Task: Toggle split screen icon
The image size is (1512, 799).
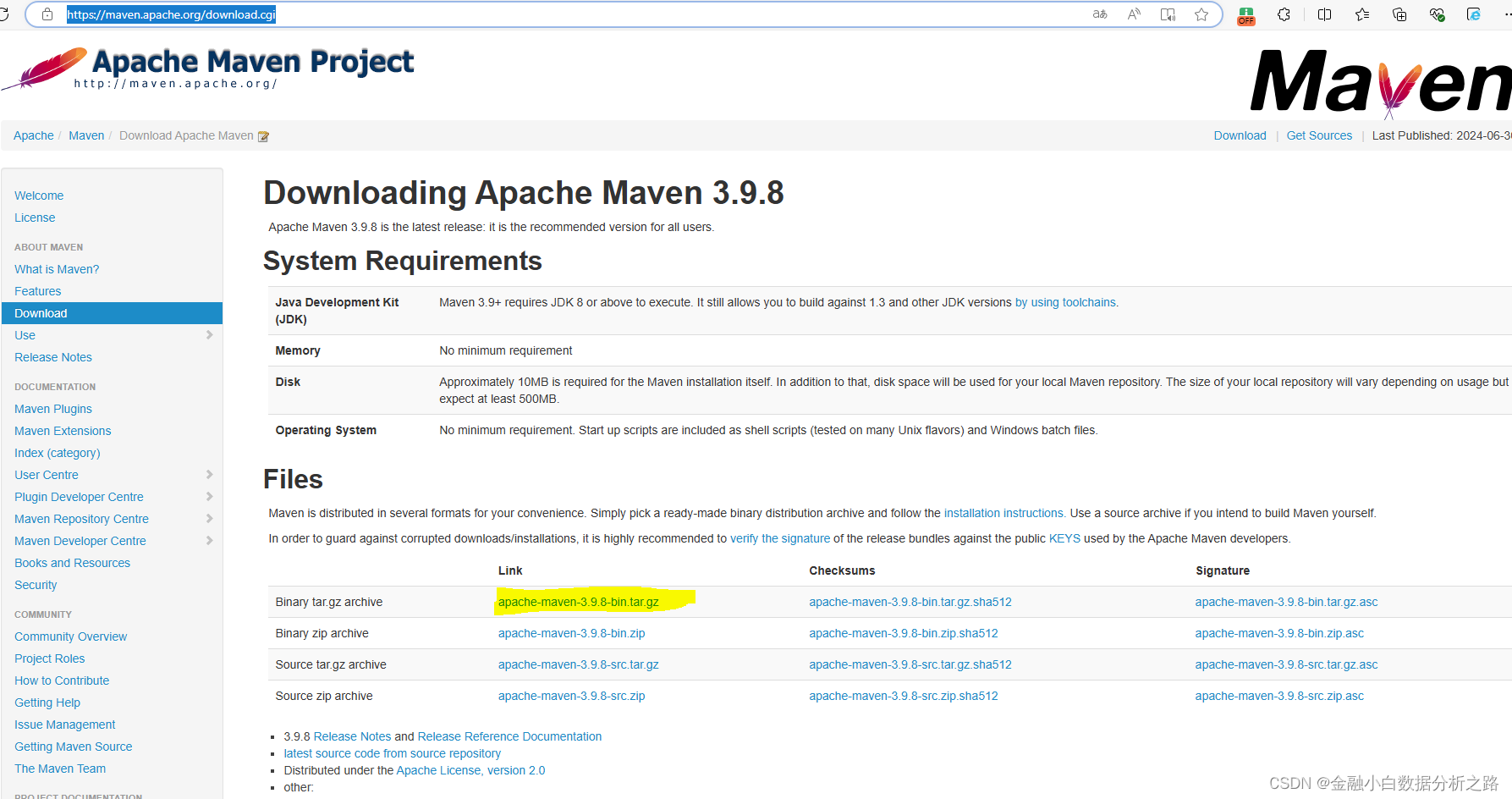Action: tap(1324, 14)
